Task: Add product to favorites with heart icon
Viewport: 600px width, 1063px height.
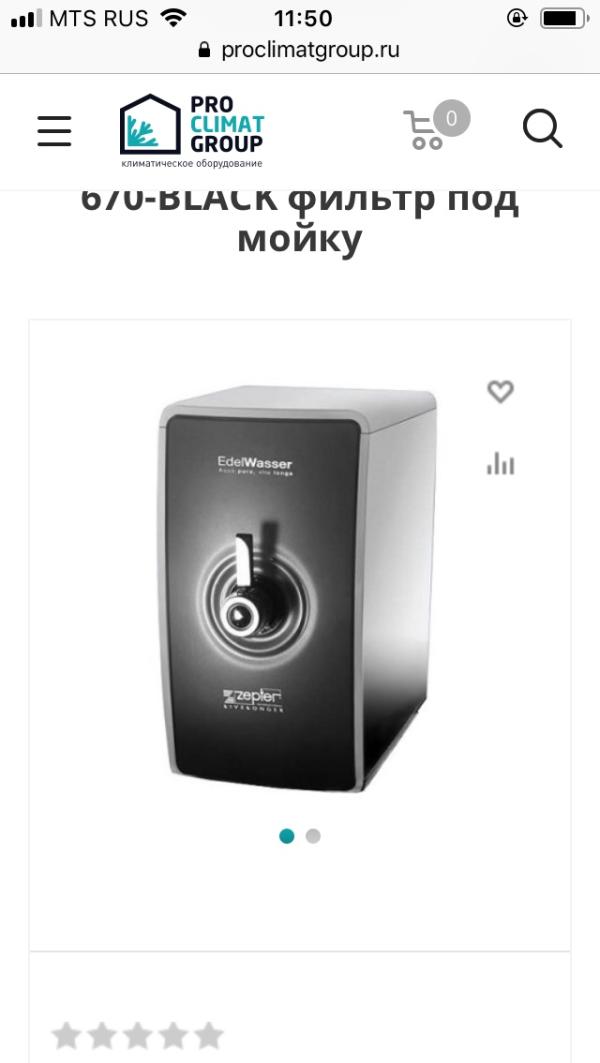Action: pyautogui.click(x=500, y=391)
